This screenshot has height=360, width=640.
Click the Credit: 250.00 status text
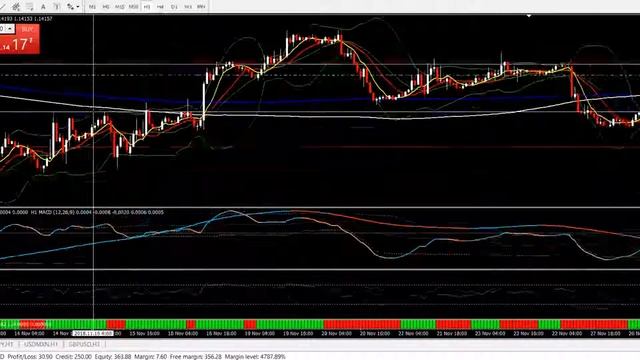click(73, 356)
